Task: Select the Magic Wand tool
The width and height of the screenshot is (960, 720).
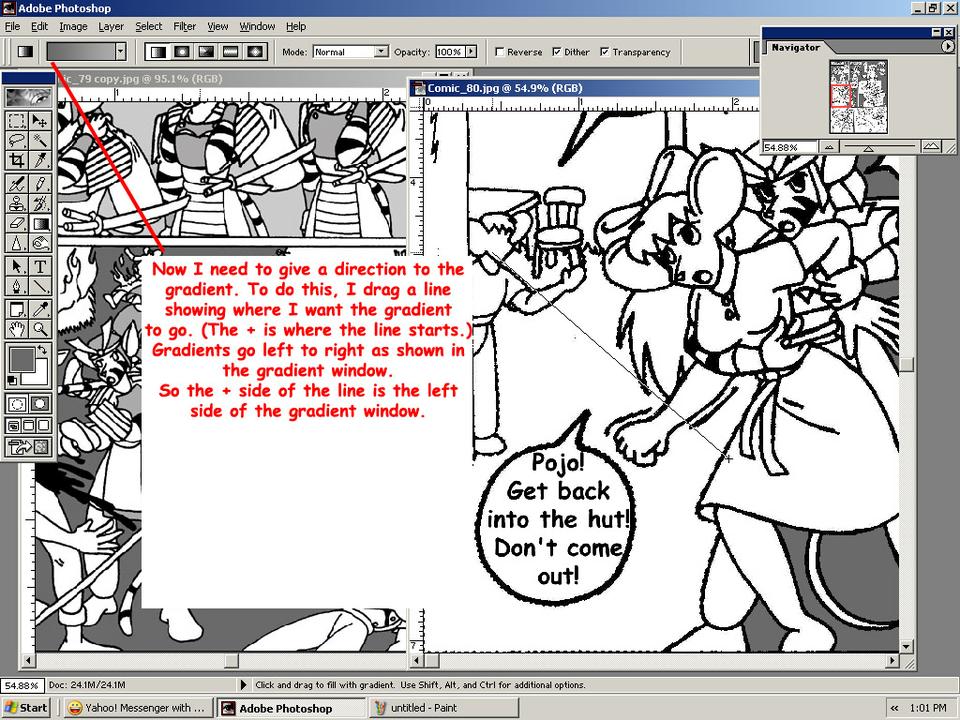Action: [x=40, y=140]
